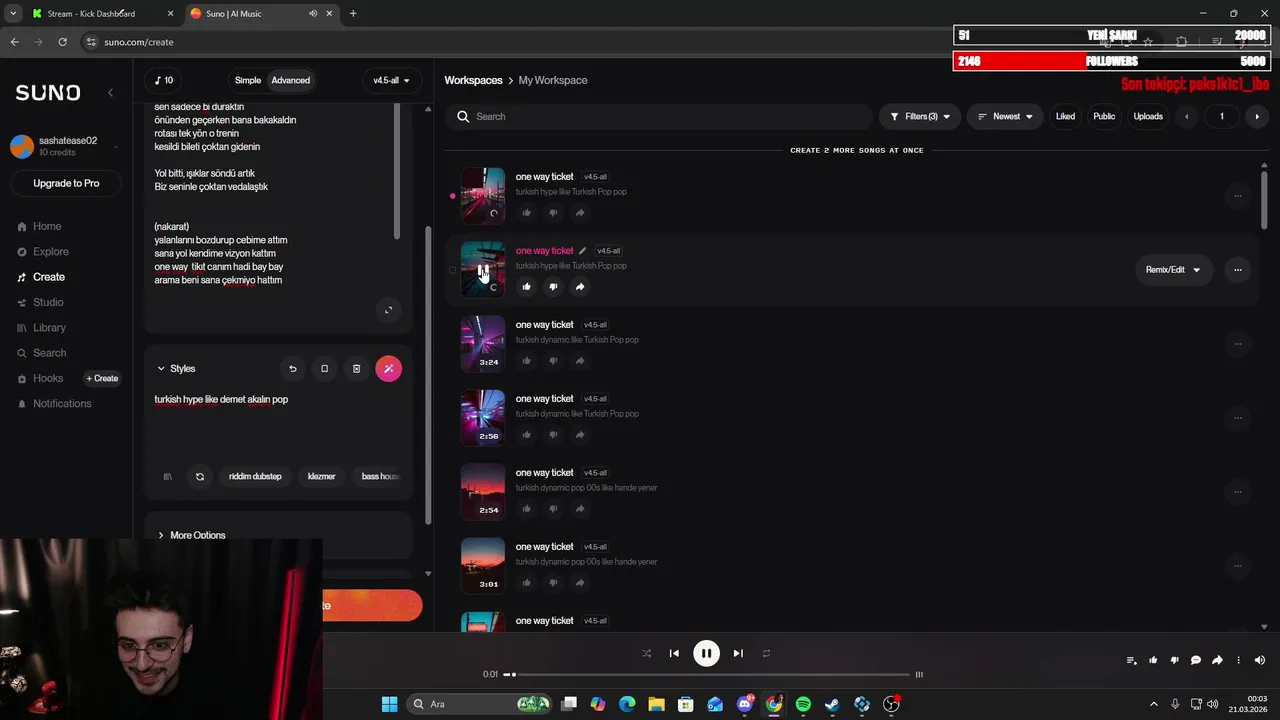1280x720 pixels.
Task: Like the playing track in the player bar
Action: 1153,660
